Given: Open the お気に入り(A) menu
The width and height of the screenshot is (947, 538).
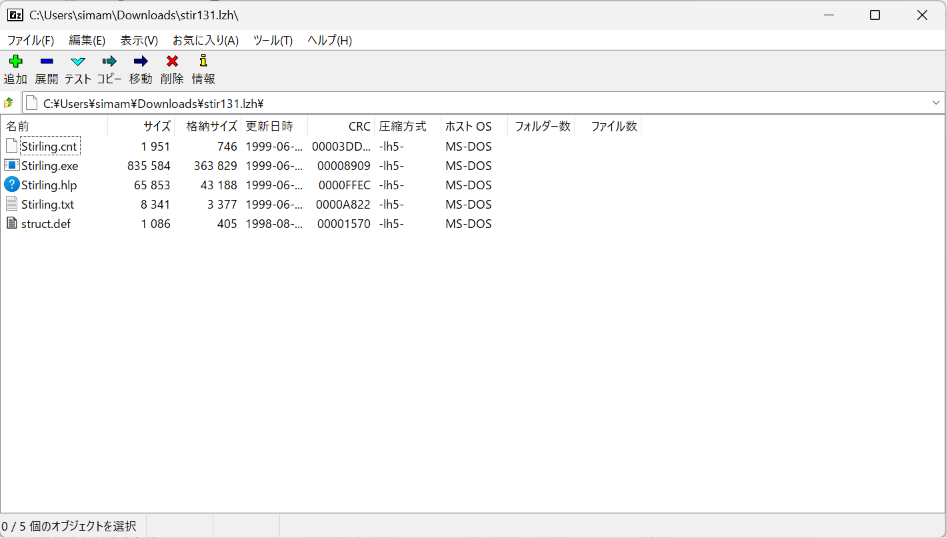Looking at the screenshot, I should coord(205,40).
